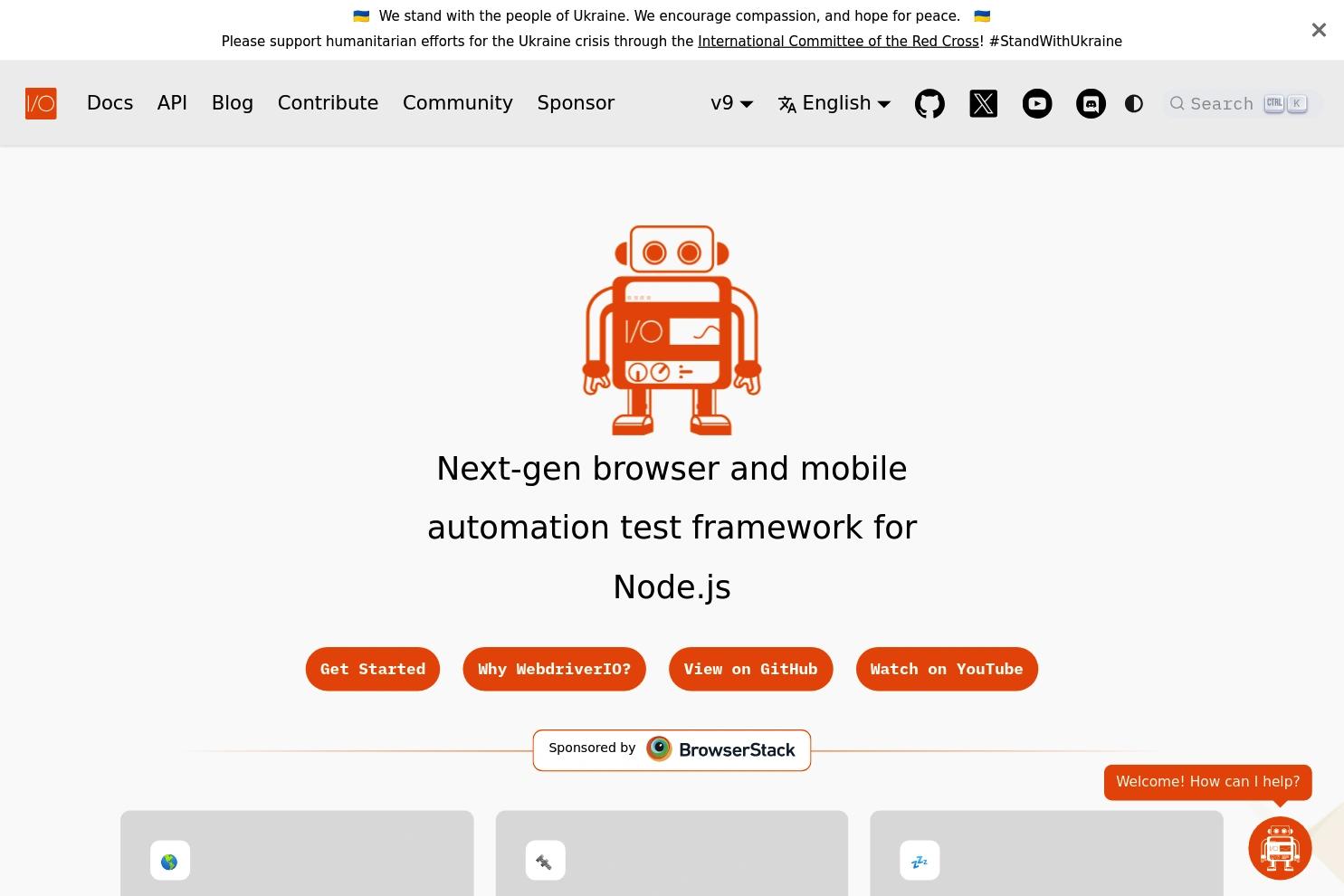
Task: Follow the International Committee of the Red Cross link
Action: 838,42
